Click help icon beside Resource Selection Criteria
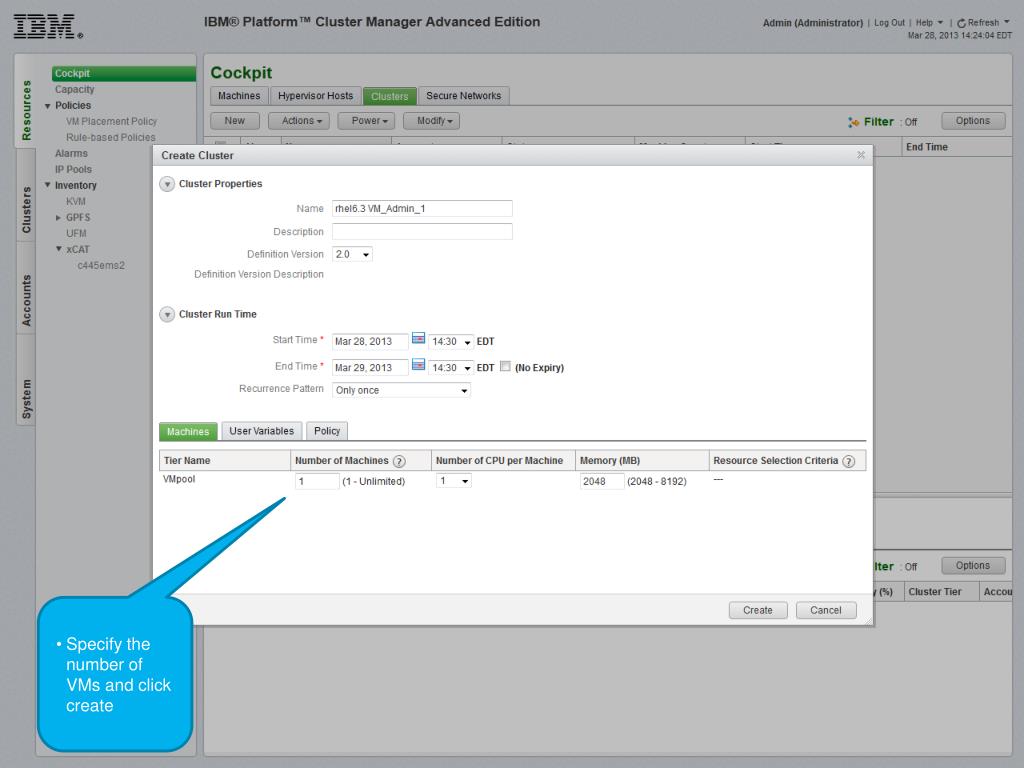Image resolution: width=1024 pixels, height=768 pixels. (x=848, y=461)
